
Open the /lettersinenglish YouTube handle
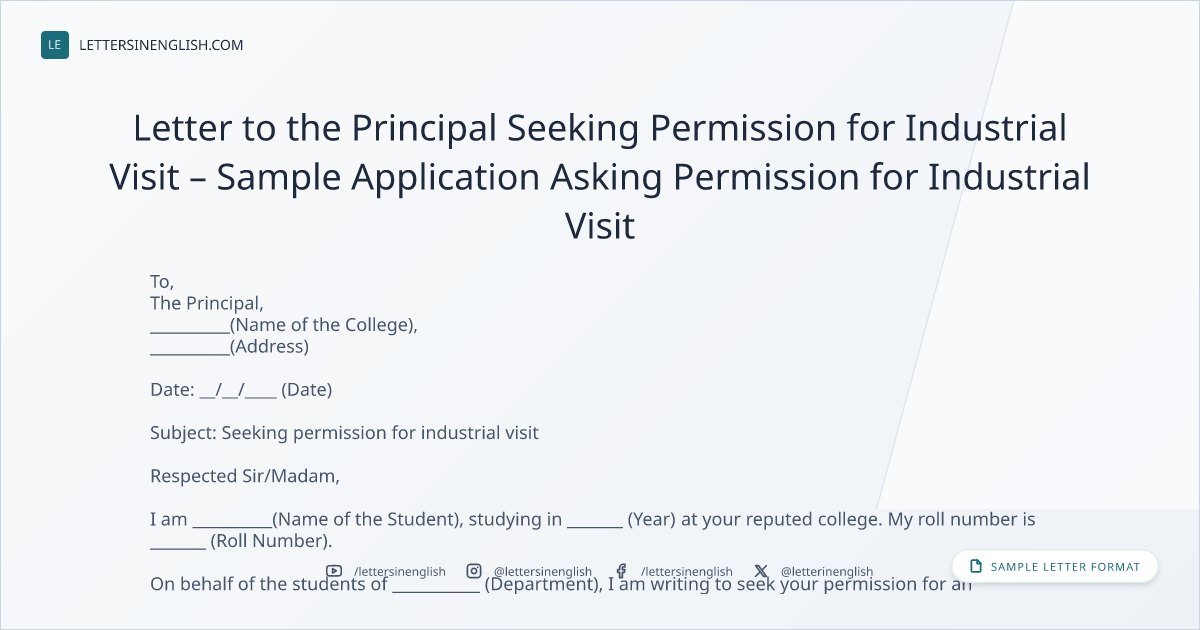[399, 572]
